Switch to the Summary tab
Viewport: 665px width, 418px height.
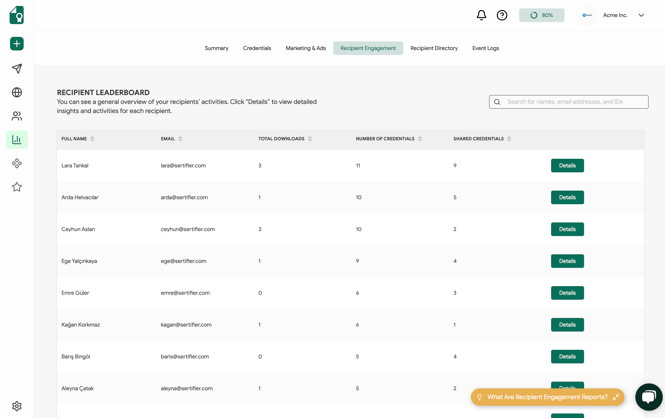(216, 48)
